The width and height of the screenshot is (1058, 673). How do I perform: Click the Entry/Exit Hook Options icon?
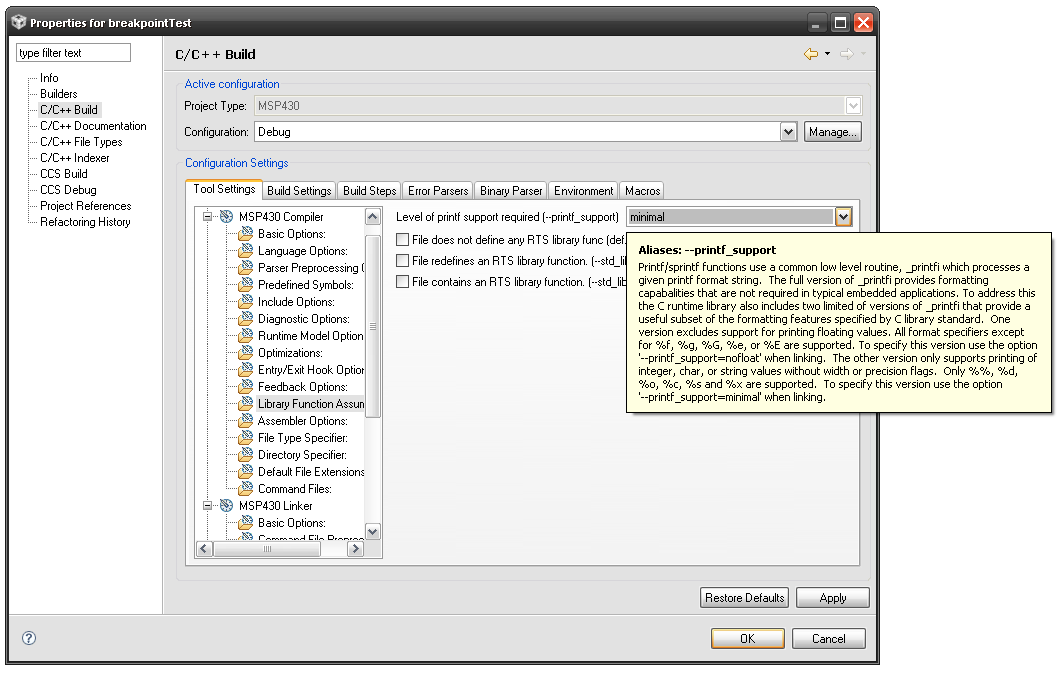(x=246, y=369)
